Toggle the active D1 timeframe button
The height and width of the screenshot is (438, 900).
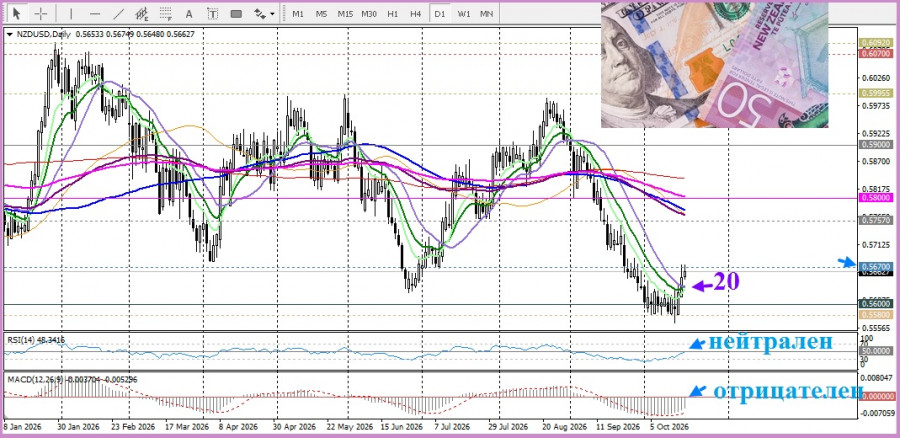click(440, 13)
